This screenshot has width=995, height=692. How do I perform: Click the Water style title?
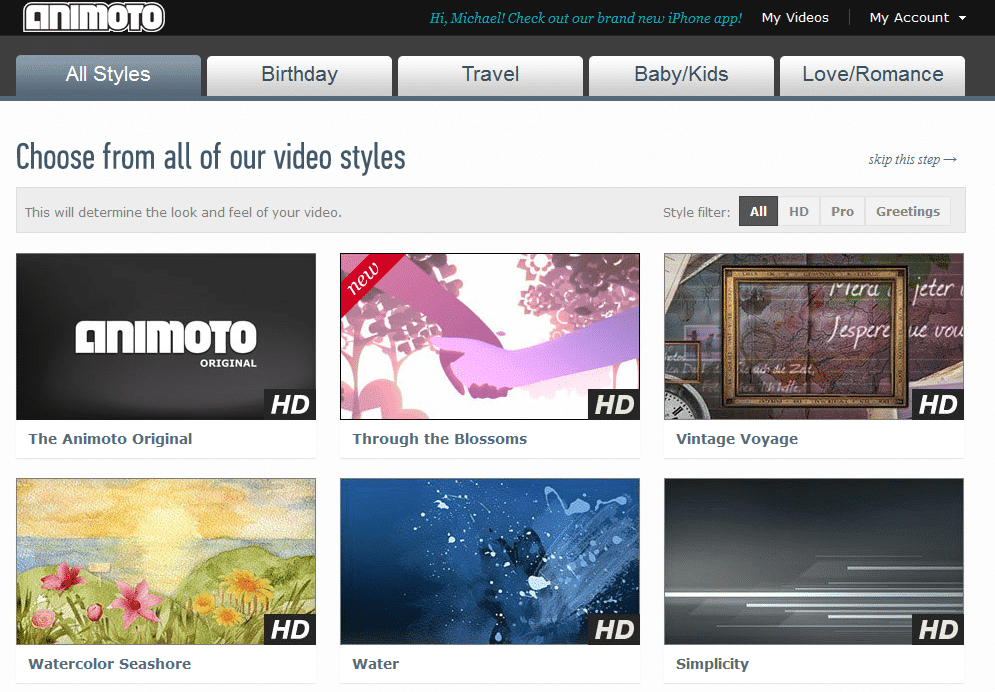[x=376, y=664]
